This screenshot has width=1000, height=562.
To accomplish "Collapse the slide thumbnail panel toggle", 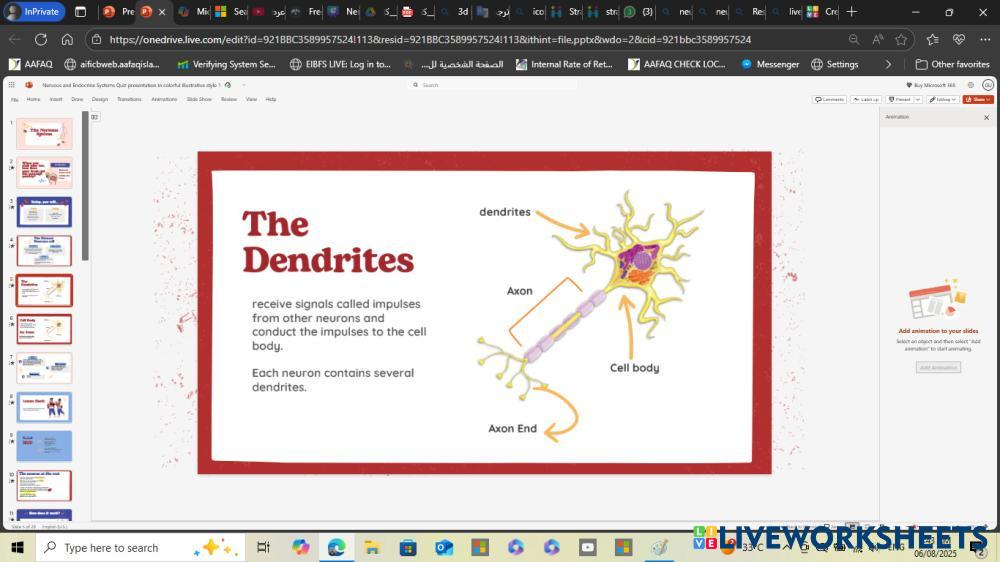I will (x=95, y=117).
